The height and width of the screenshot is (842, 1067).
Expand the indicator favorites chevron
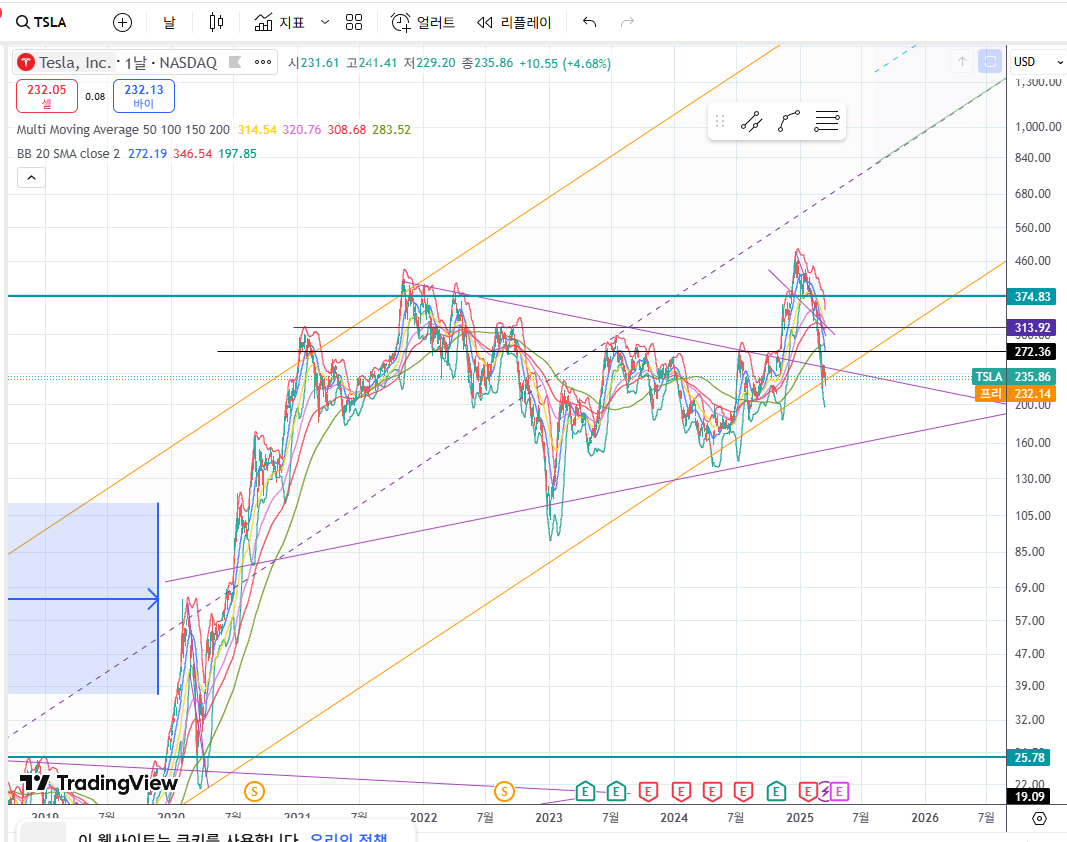click(325, 22)
